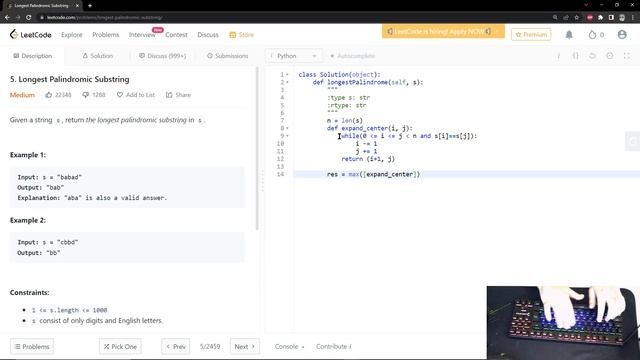Image resolution: width=640 pixels, height=360 pixels.
Task: Click the editor info icon
Action: [558, 56]
